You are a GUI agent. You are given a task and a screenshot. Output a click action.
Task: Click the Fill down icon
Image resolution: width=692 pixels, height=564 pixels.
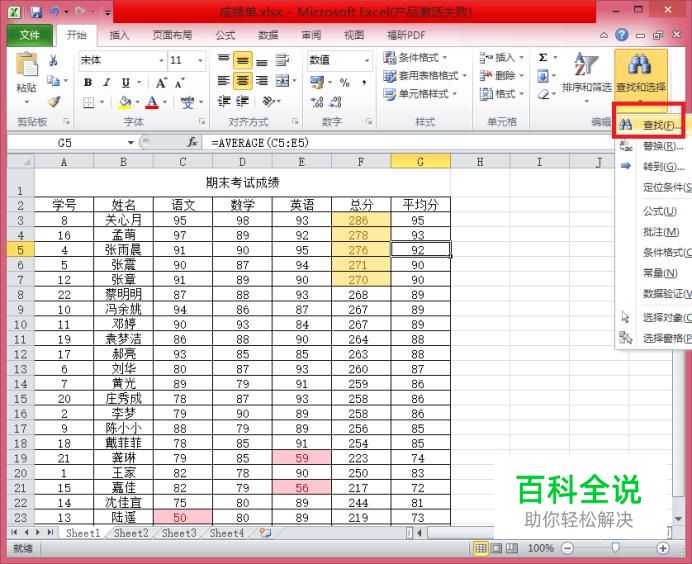(543, 76)
